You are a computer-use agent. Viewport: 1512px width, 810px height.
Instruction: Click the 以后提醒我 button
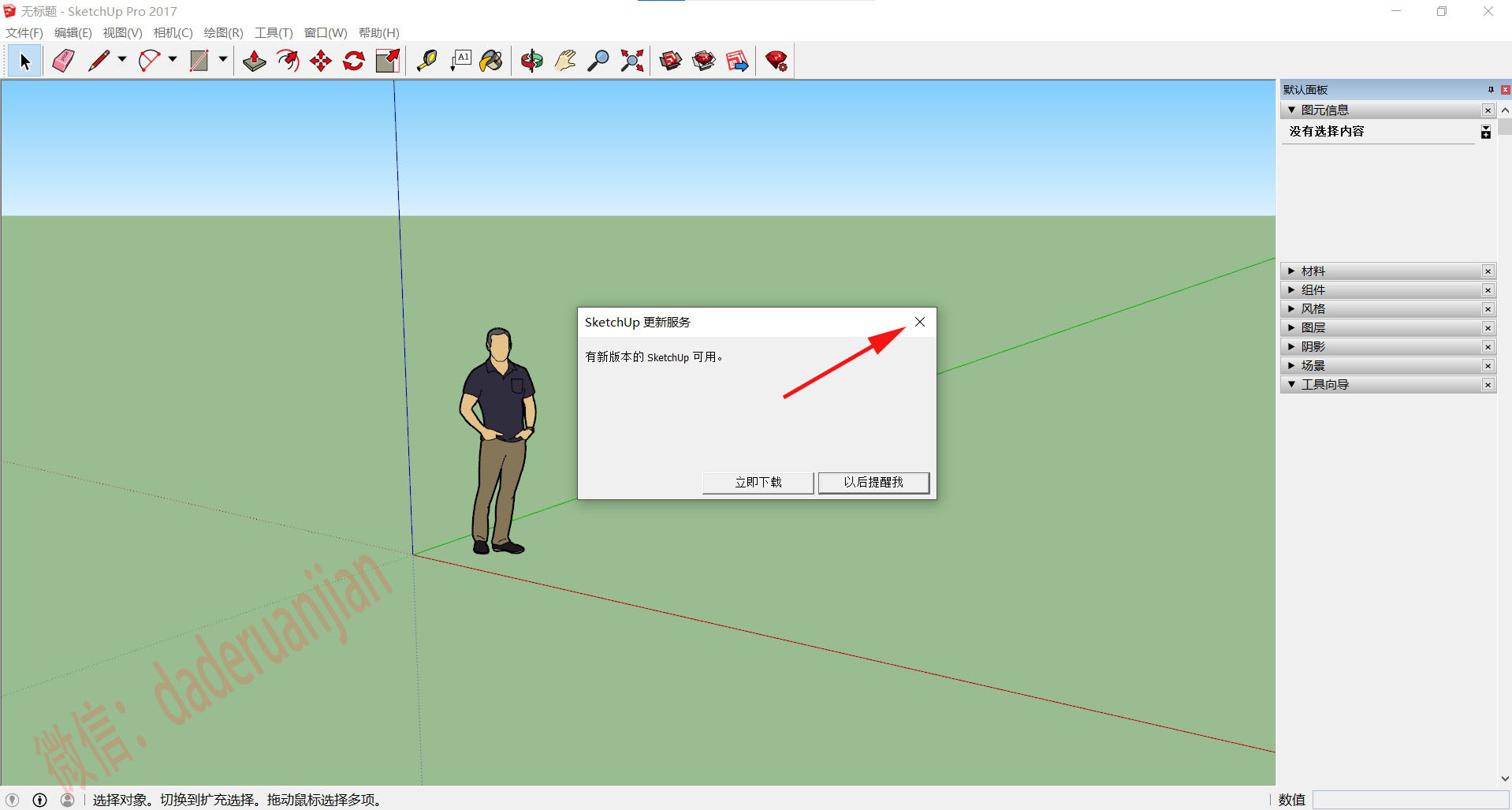[873, 483]
